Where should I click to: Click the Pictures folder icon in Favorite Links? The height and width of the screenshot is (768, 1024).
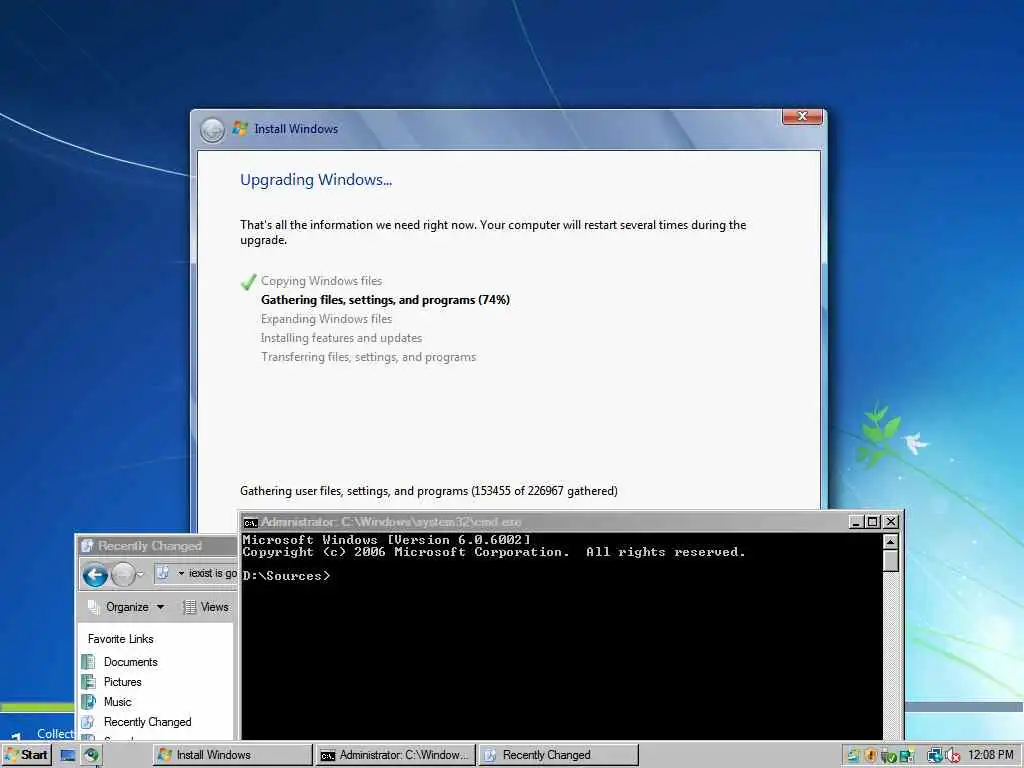click(89, 682)
